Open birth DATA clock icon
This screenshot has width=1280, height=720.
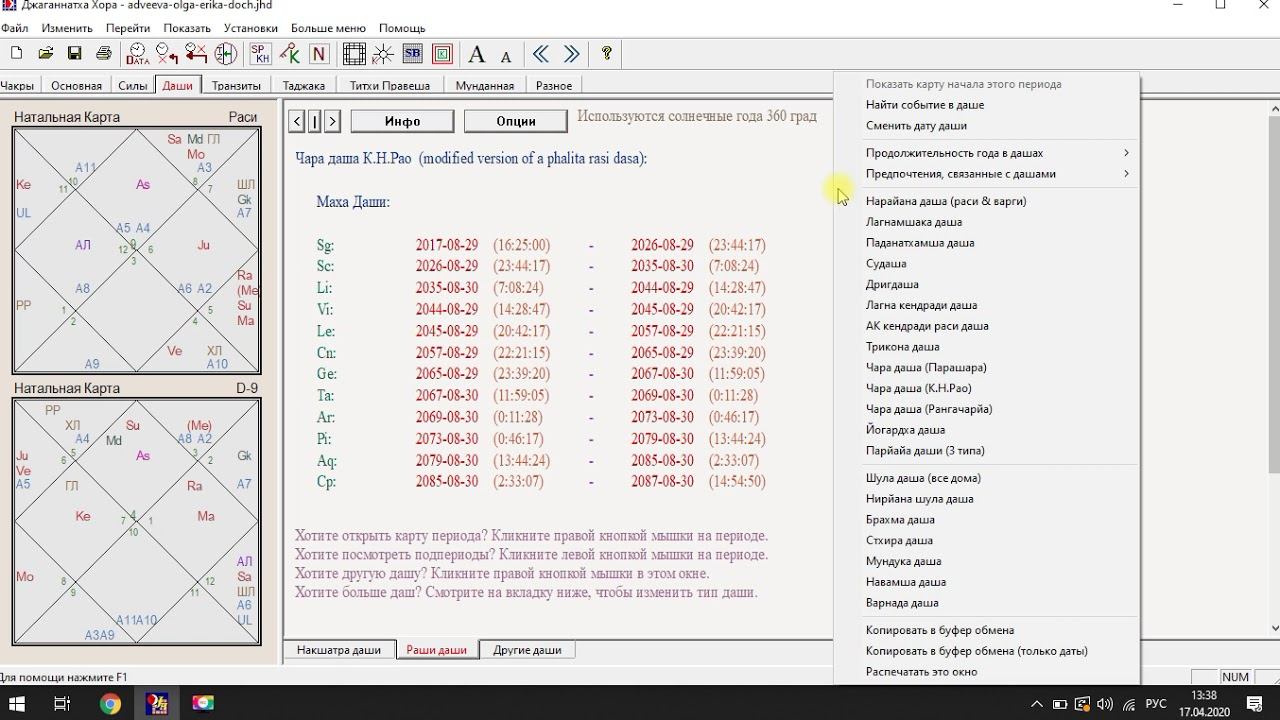pos(138,53)
